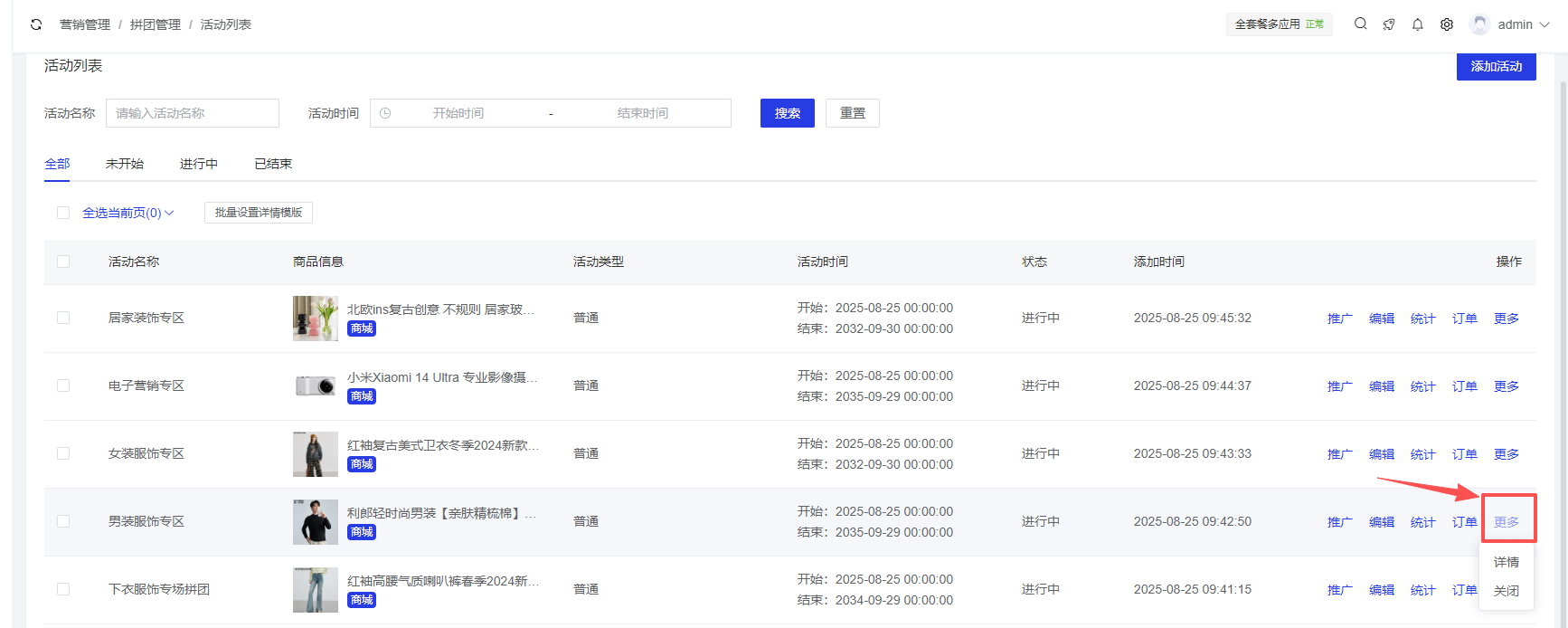The image size is (1568, 628).
Task: Open 更多 menu for 女装服饰专区 row
Action: [1506, 454]
